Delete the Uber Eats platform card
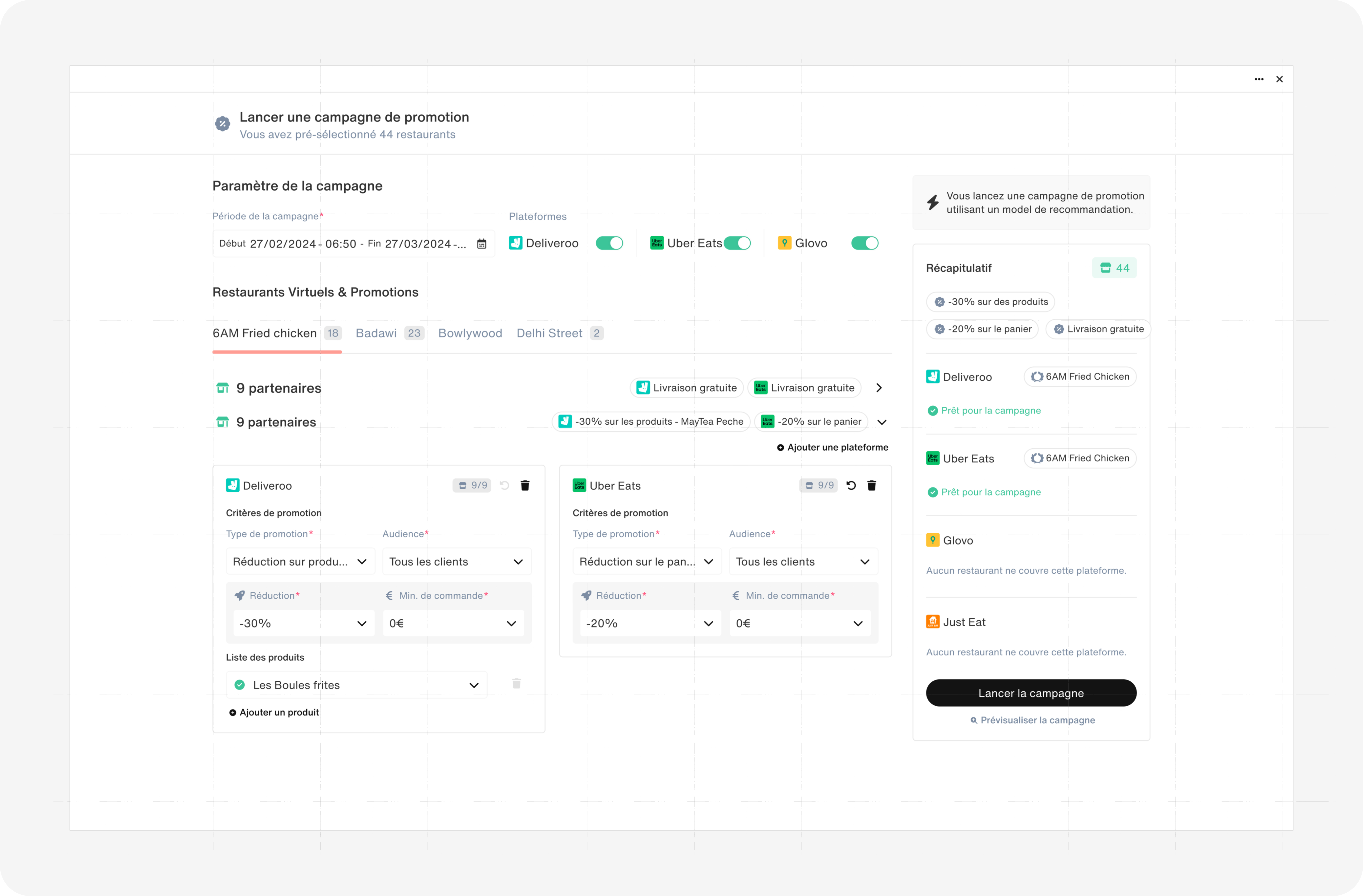The height and width of the screenshot is (896, 1363). point(872,485)
